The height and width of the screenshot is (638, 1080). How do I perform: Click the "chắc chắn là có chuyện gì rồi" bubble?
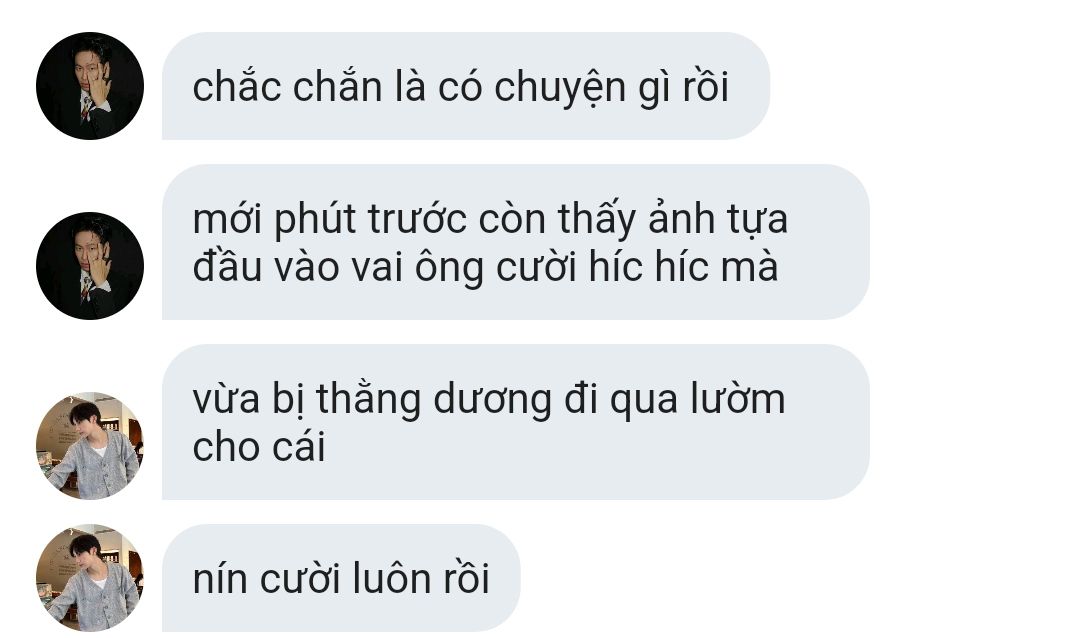click(466, 86)
